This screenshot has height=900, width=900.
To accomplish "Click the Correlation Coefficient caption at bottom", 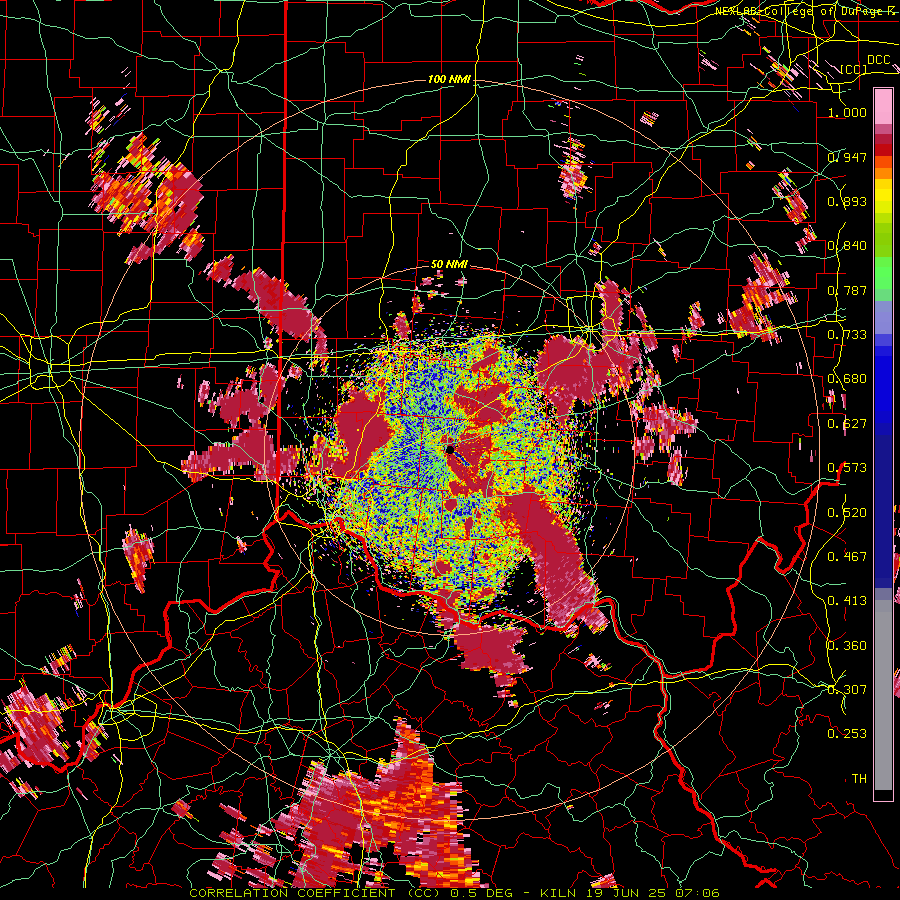I will [x=454, y=893].
